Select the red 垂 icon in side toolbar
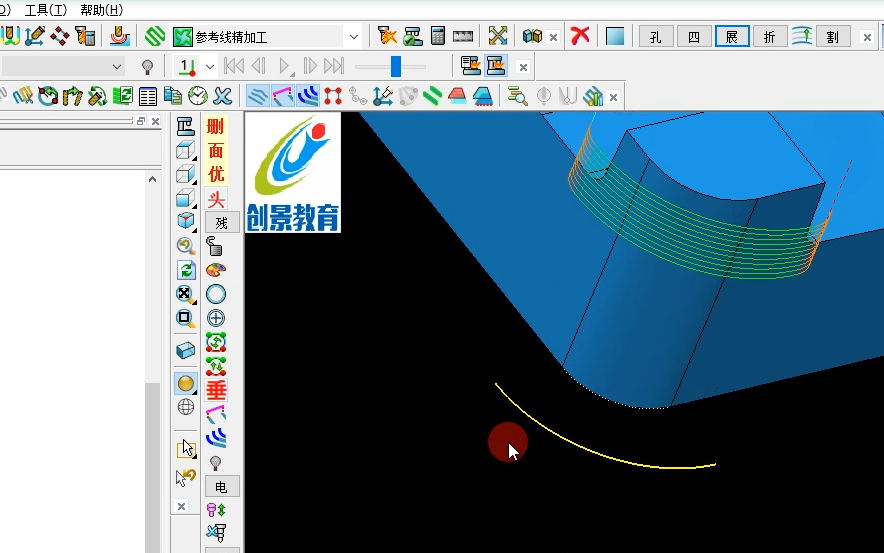The image size is (884, 553). (216, 390)
